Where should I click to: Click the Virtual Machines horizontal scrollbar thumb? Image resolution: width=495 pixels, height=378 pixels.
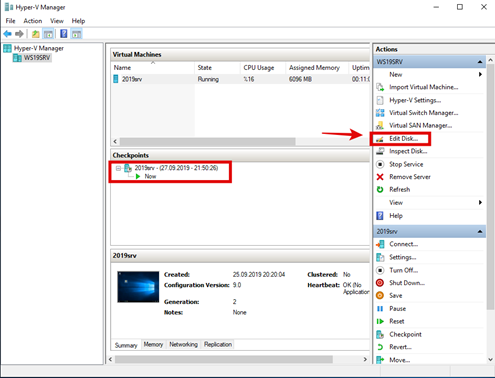208,142
